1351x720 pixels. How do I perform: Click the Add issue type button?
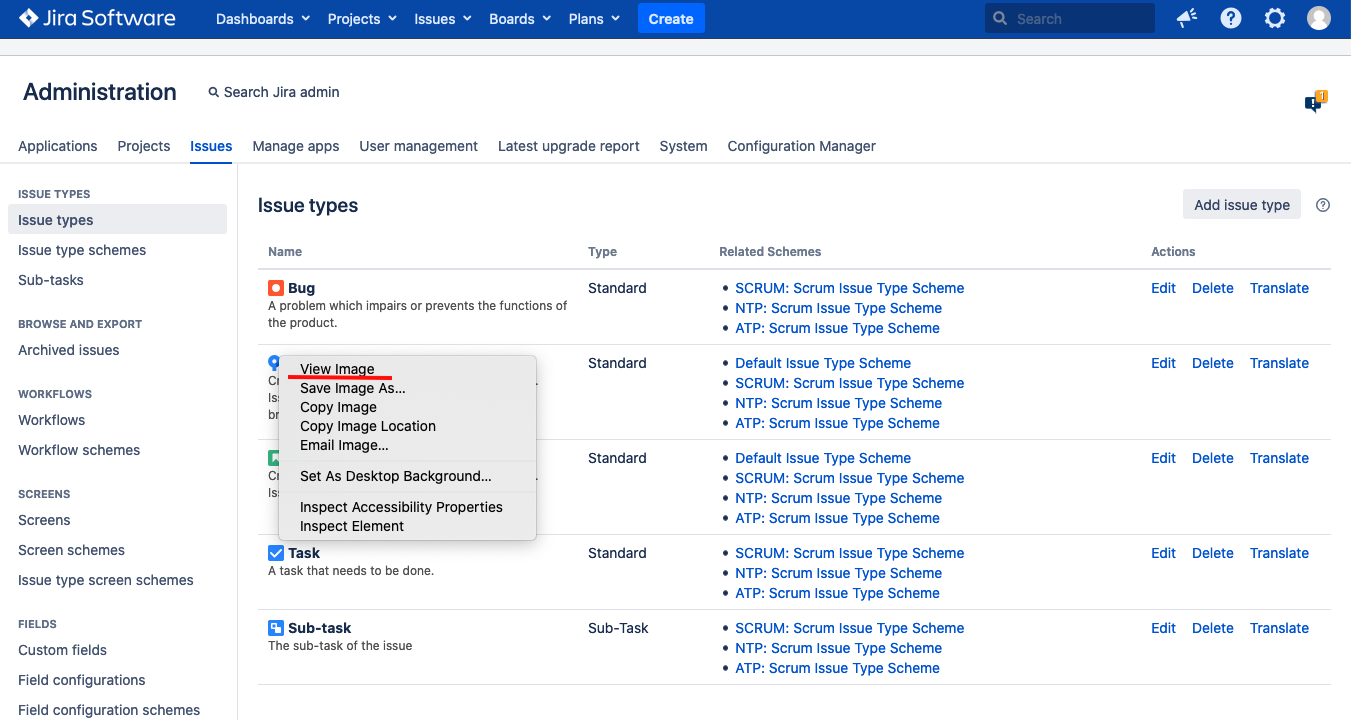1242,205
